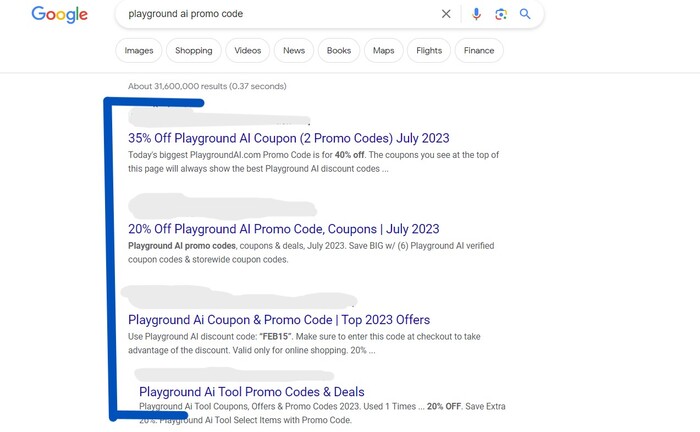Viewport: 700px width, 432px height.
Task: Open '35% Off Playground AI Coupon' result
Action: (289, 138)
